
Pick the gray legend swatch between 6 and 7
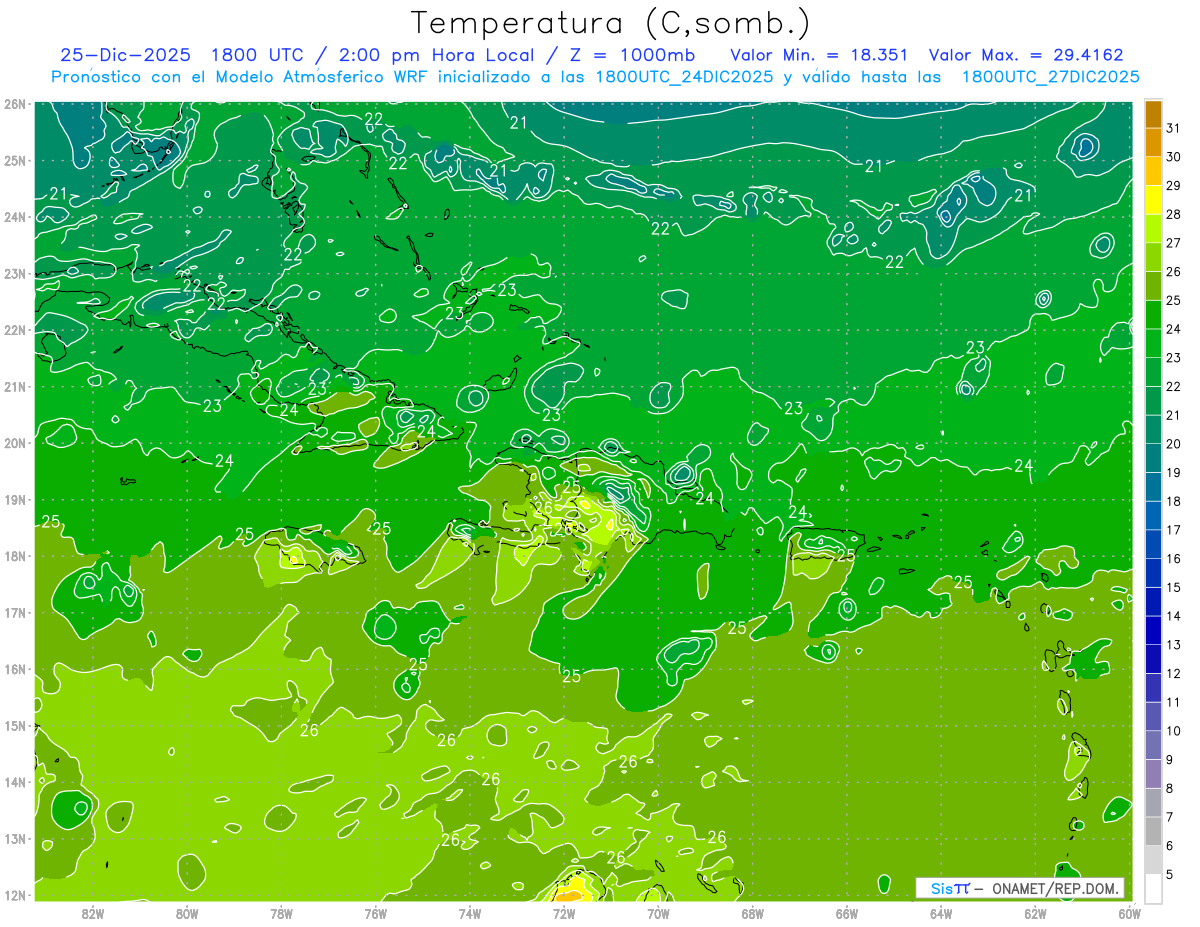1153,831
